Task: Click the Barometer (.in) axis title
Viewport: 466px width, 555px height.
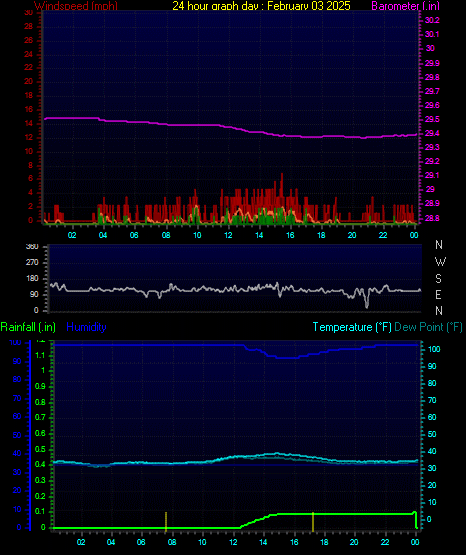Action: (405, 6)
